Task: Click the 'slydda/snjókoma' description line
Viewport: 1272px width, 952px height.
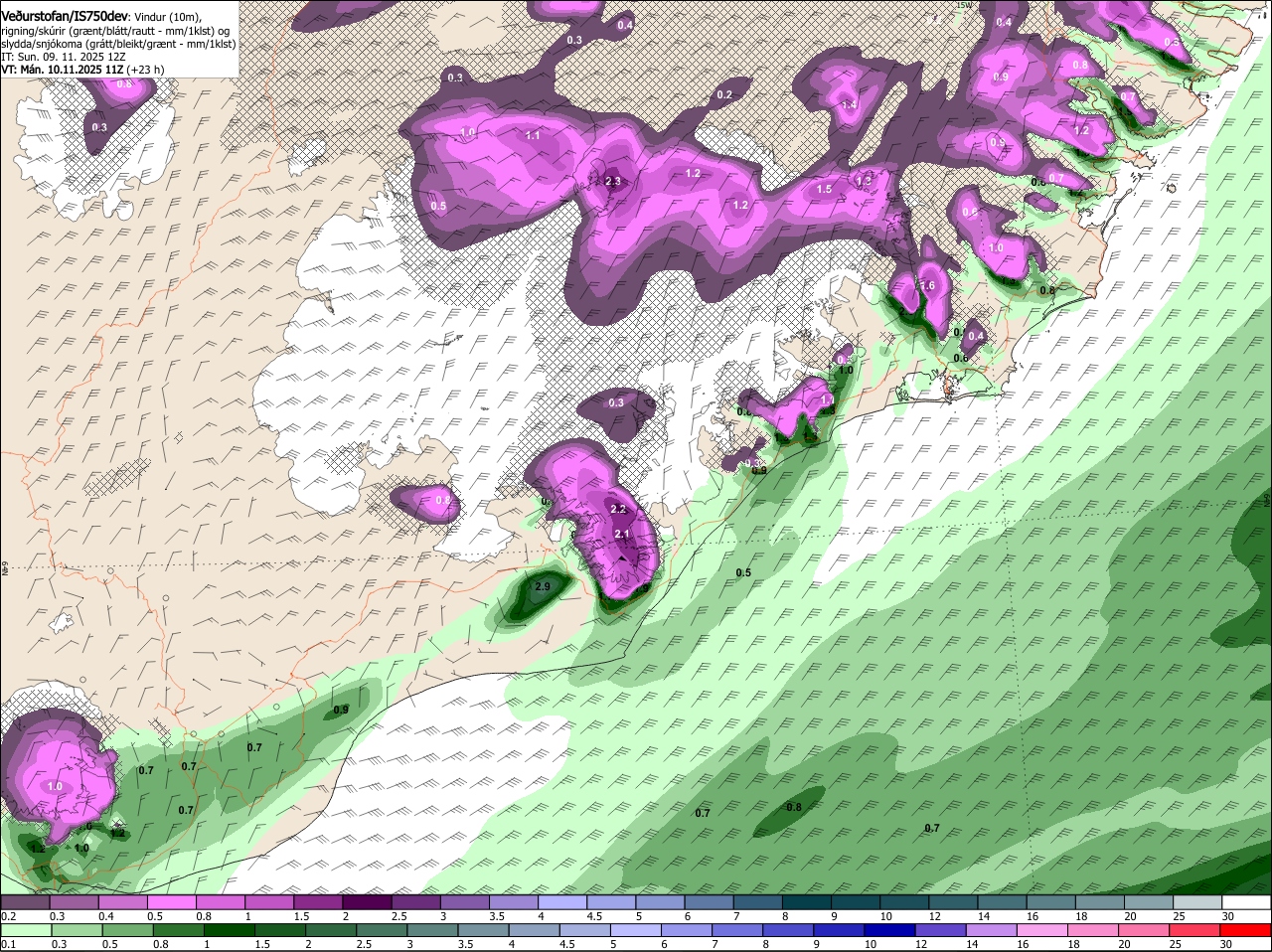Action: [118, 44]
